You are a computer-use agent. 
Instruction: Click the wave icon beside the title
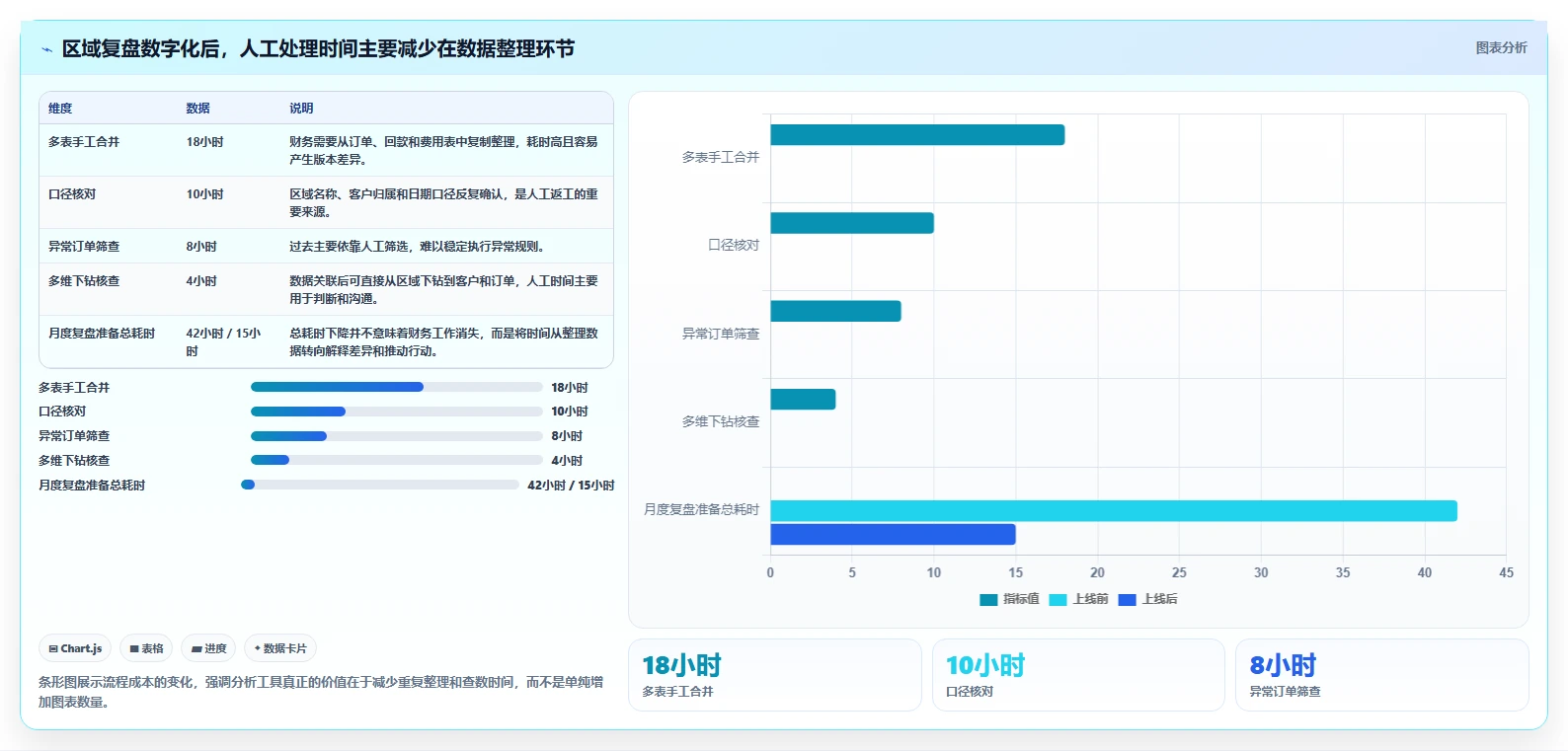tap(46, 49)
